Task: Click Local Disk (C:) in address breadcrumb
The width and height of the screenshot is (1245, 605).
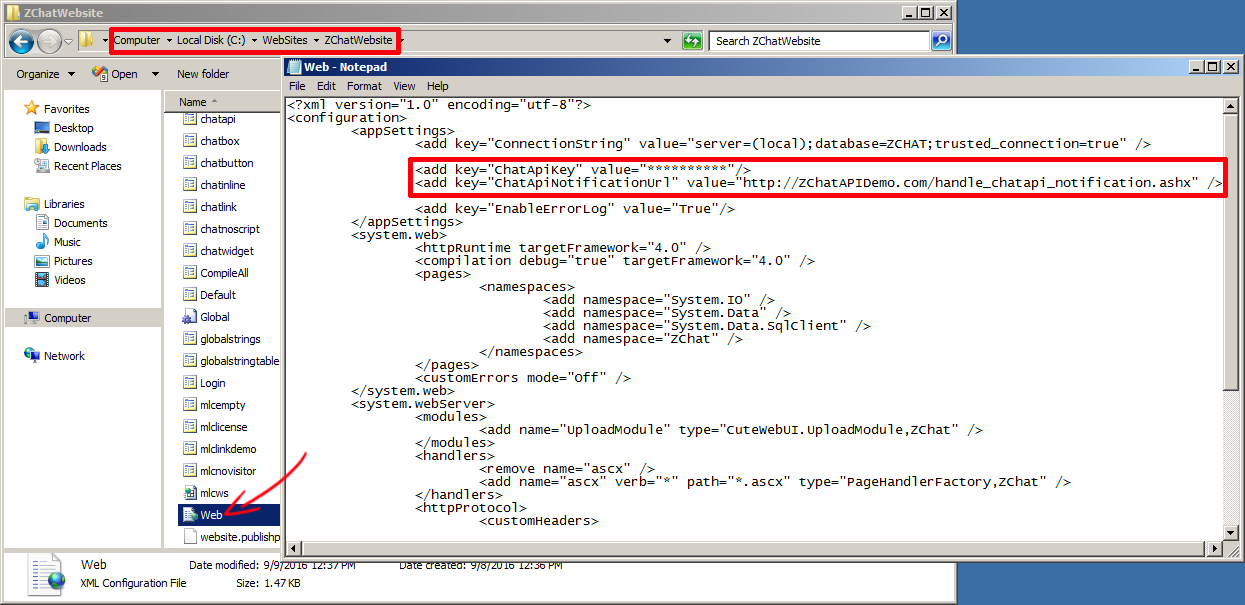Action: [x=211, y=41]
